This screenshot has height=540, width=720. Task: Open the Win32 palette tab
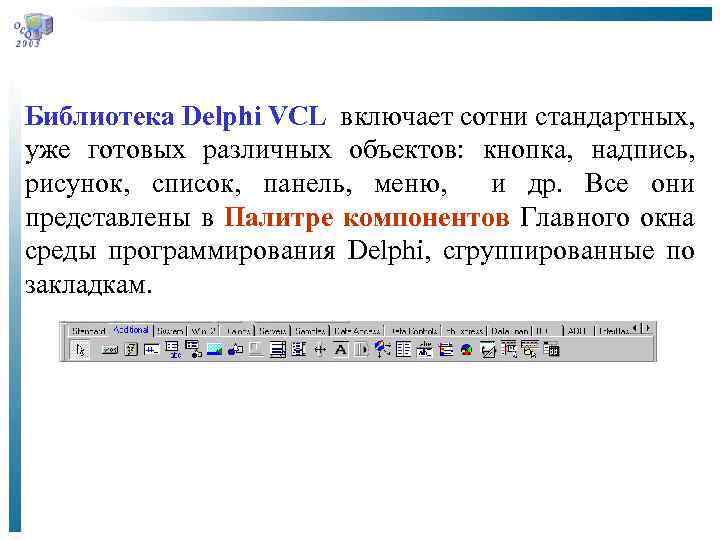tap(203, 331)
